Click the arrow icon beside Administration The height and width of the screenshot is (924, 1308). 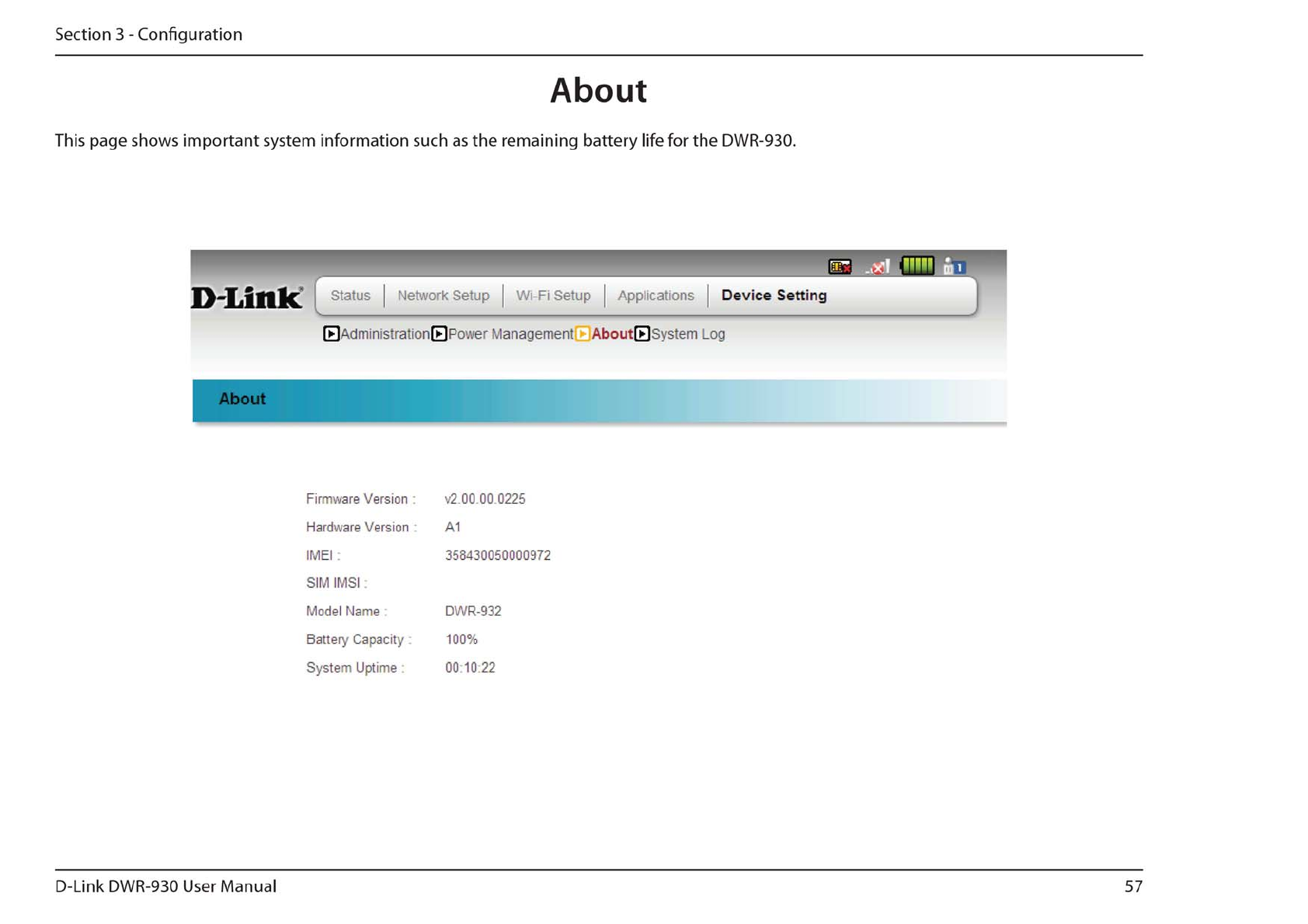point(331,334)
